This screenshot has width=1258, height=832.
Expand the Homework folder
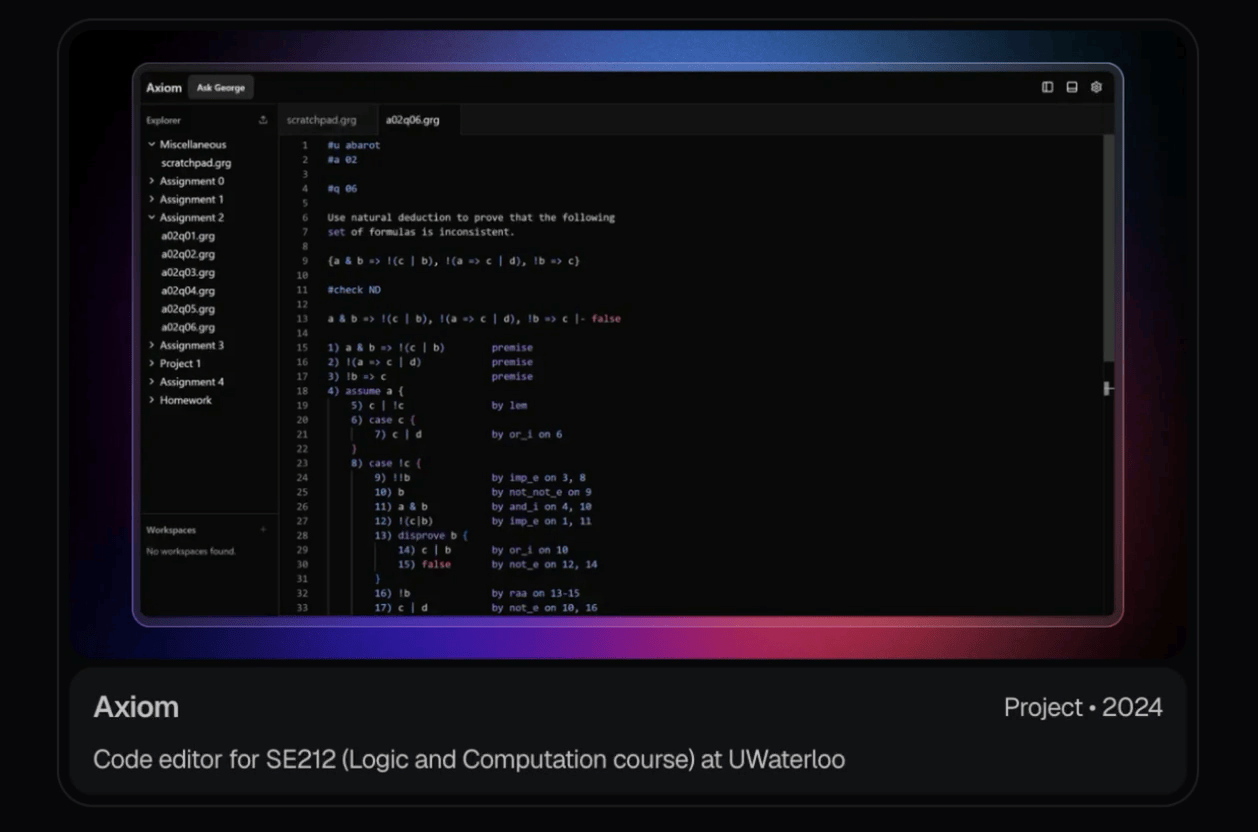[180, 400]
